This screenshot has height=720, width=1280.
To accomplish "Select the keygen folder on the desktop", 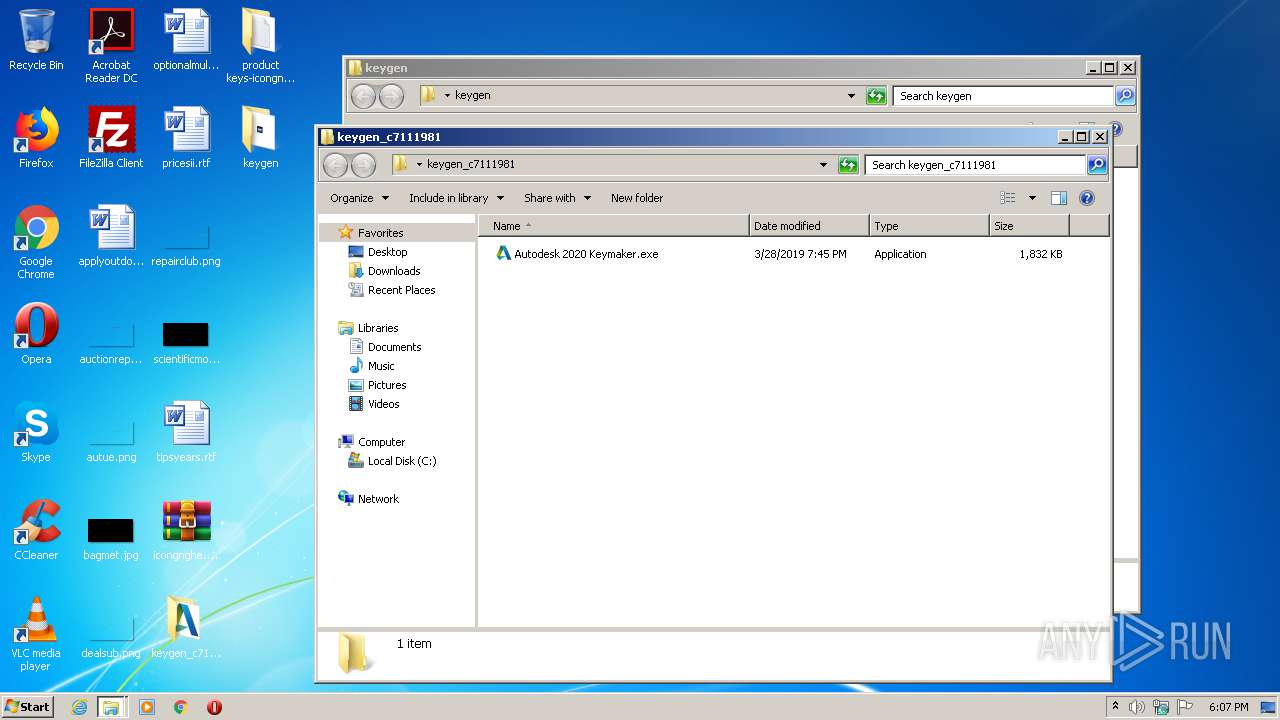I will click(260, 138).
